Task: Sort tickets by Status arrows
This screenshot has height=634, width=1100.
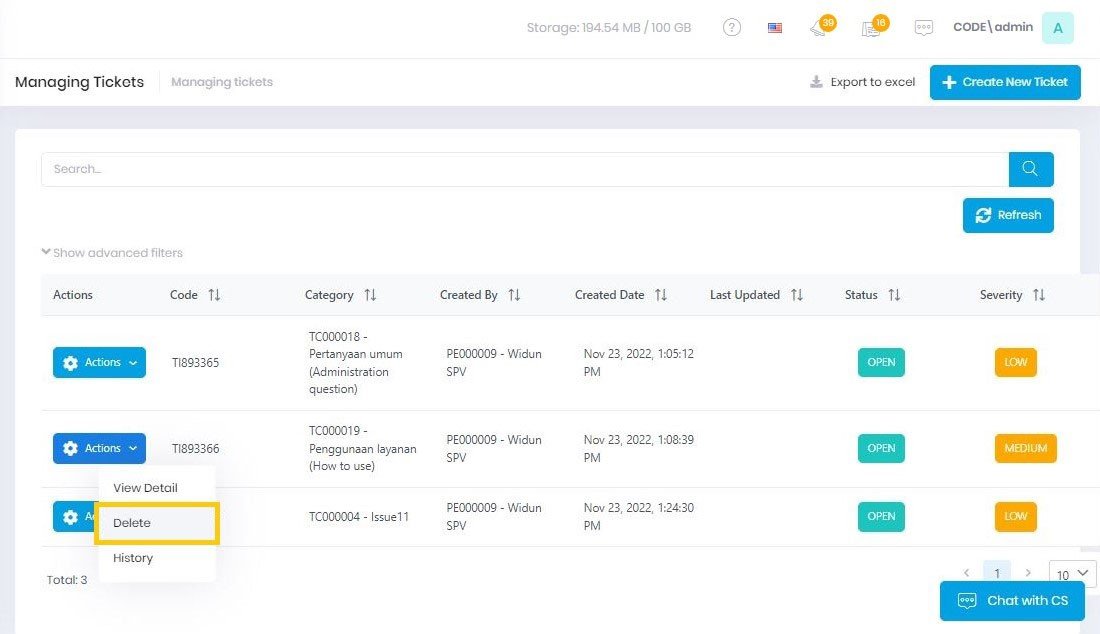Action: click(894, 295)
